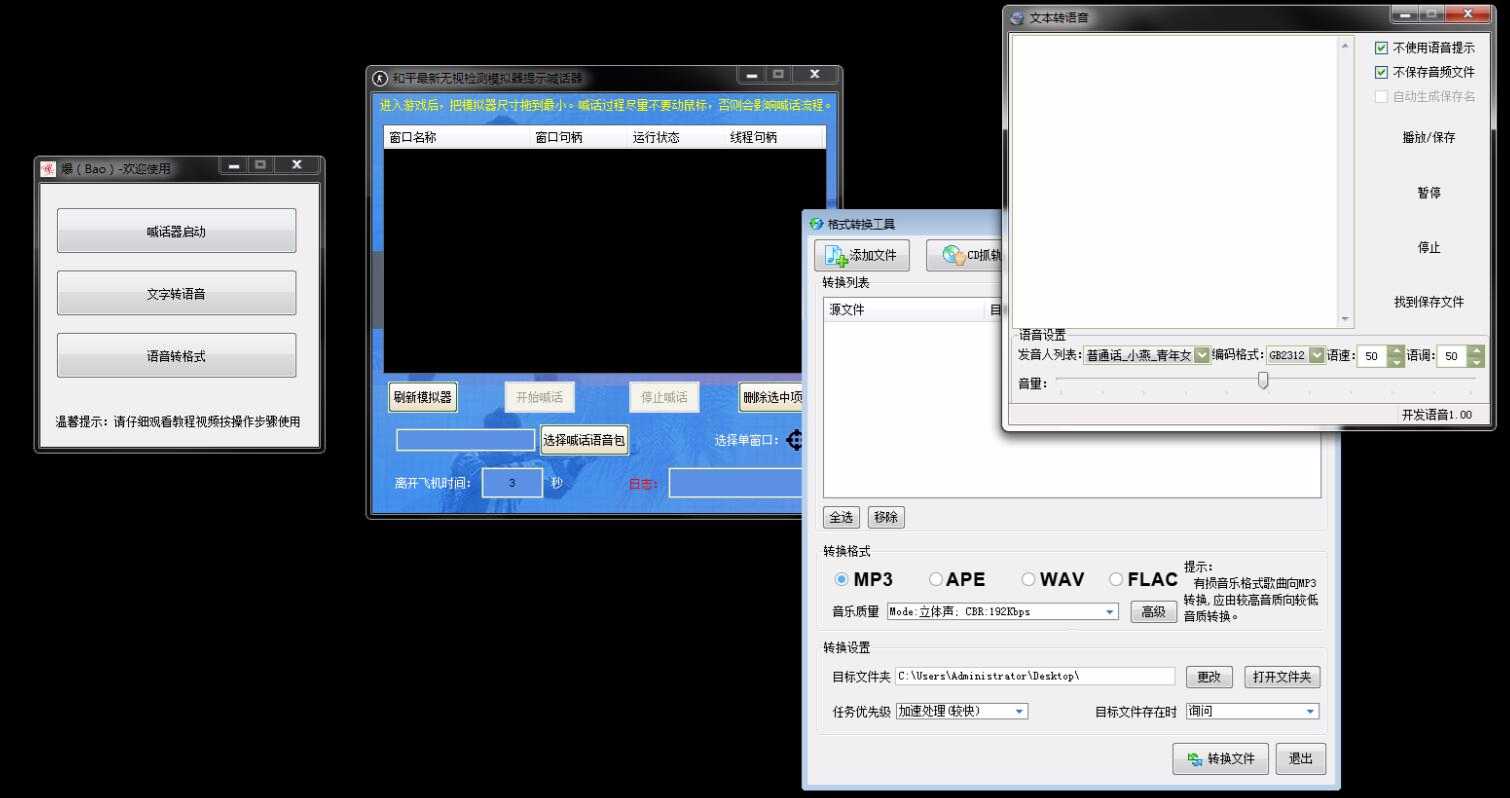
Task: Click the 文本转语音 title bar icon
Action: click(x=1017, y=18)
